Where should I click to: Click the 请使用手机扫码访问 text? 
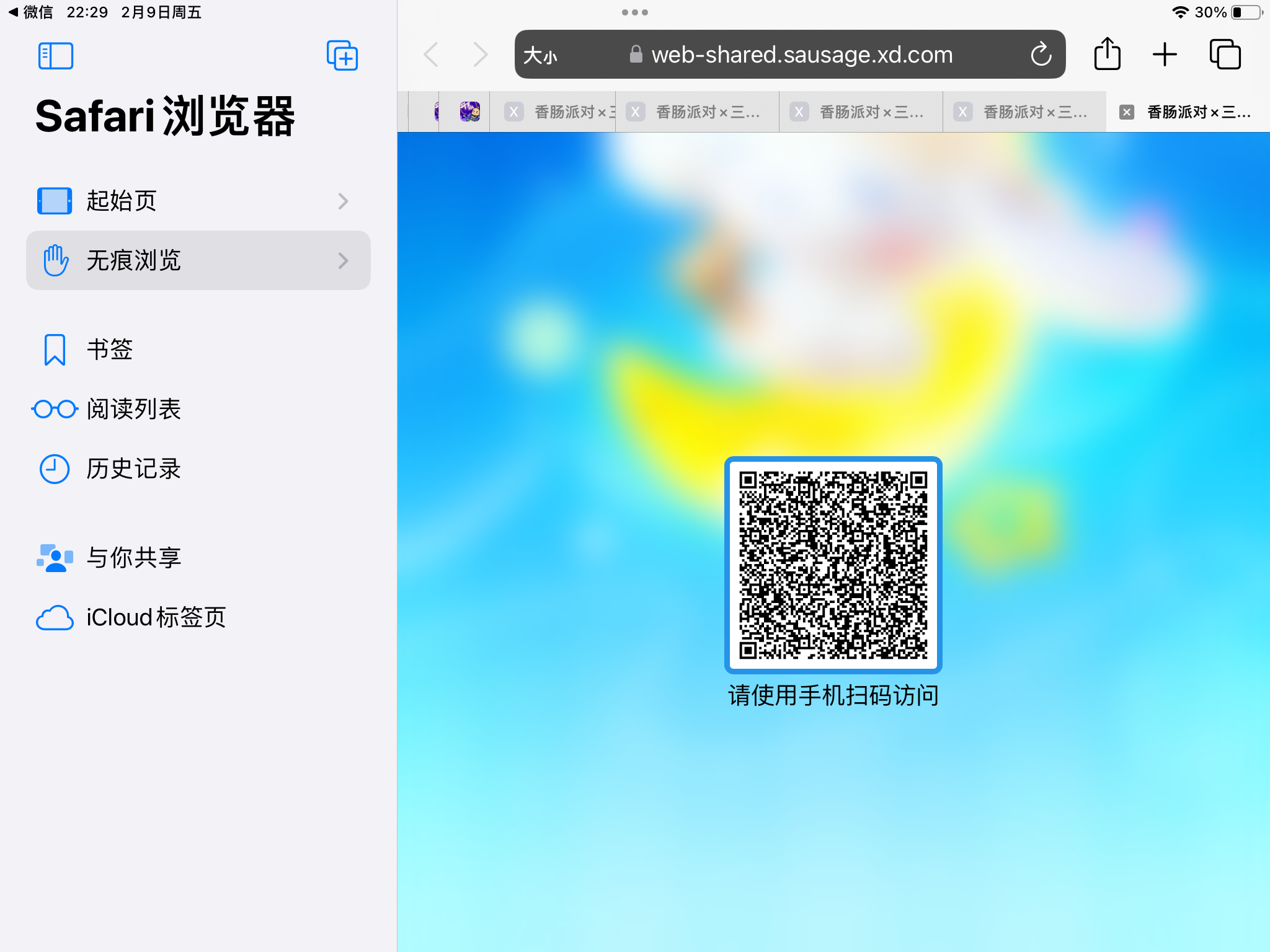[x=833, y=695]
